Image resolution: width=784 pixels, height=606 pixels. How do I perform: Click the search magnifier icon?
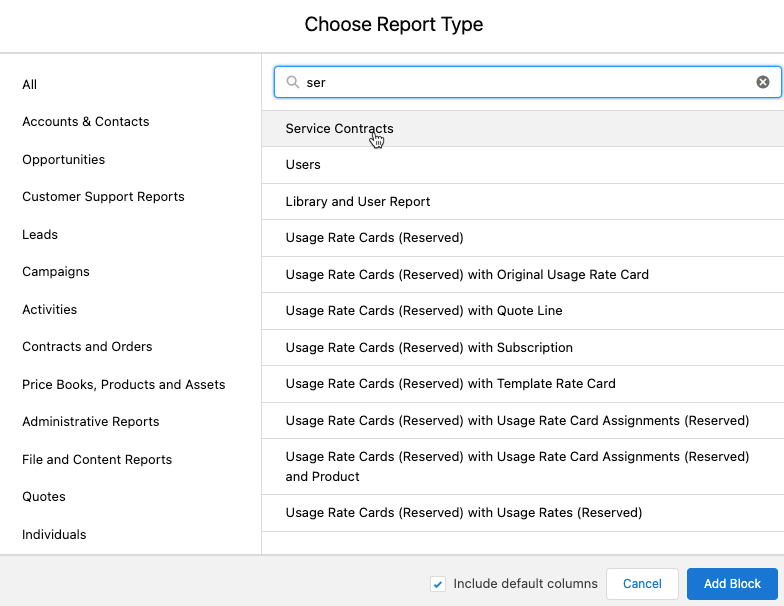coord(293,82)
